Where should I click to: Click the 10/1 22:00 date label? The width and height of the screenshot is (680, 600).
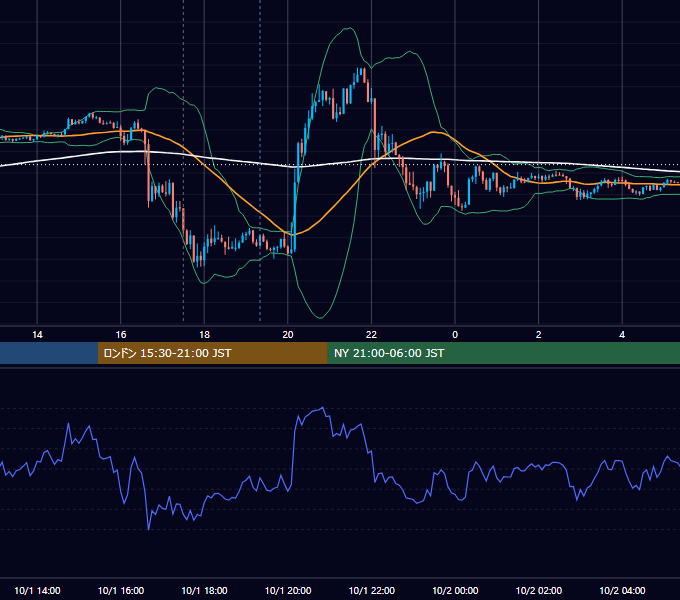(x=372, y=590)
